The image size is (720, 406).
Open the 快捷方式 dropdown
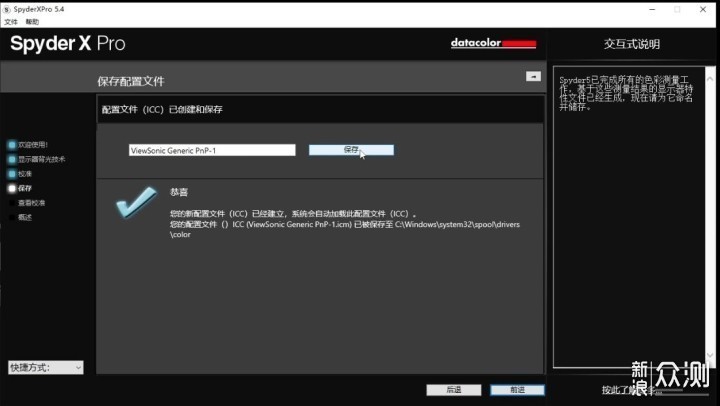point(46,367)
